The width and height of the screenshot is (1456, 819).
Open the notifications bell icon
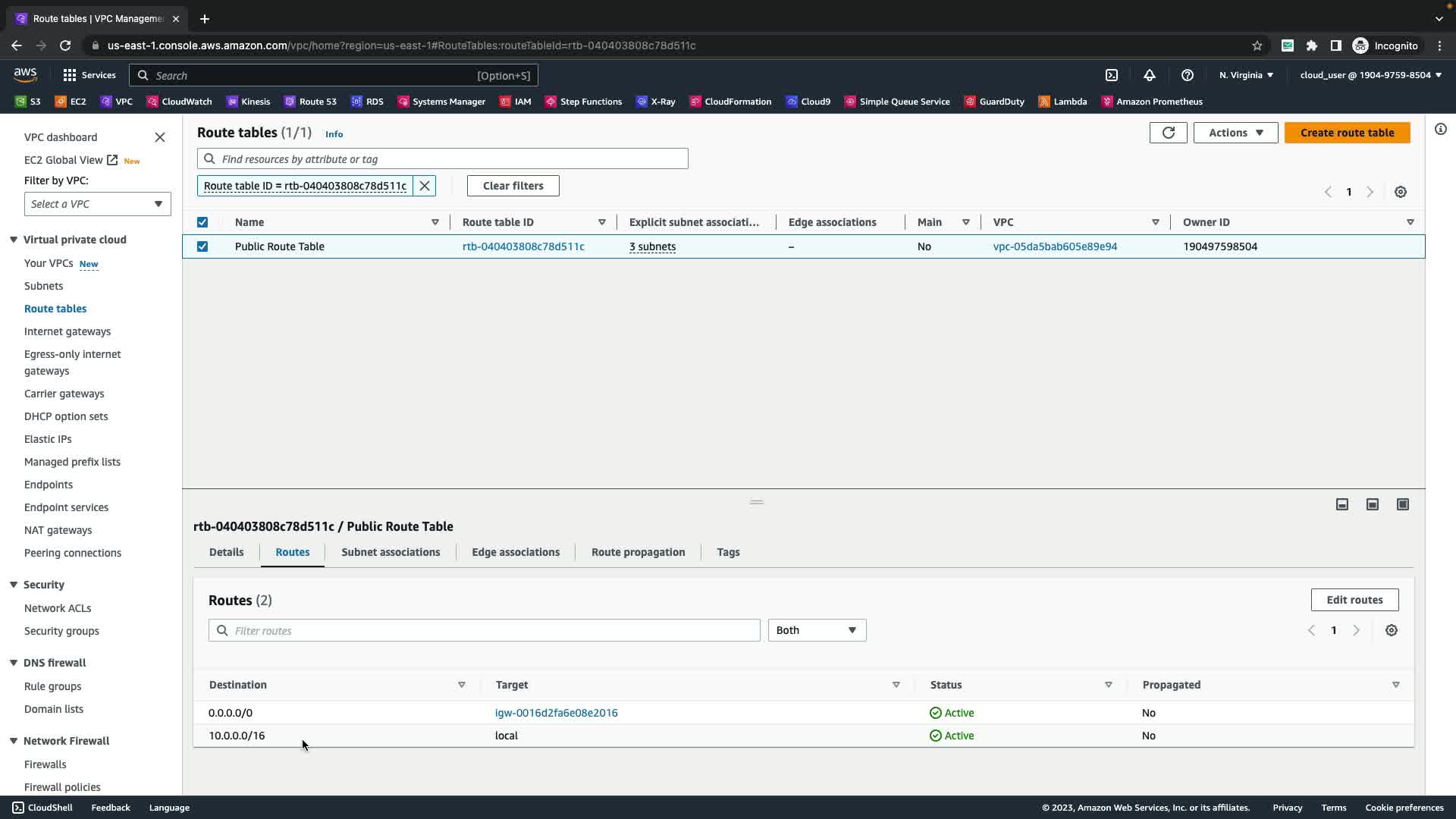pos(1149,75)
